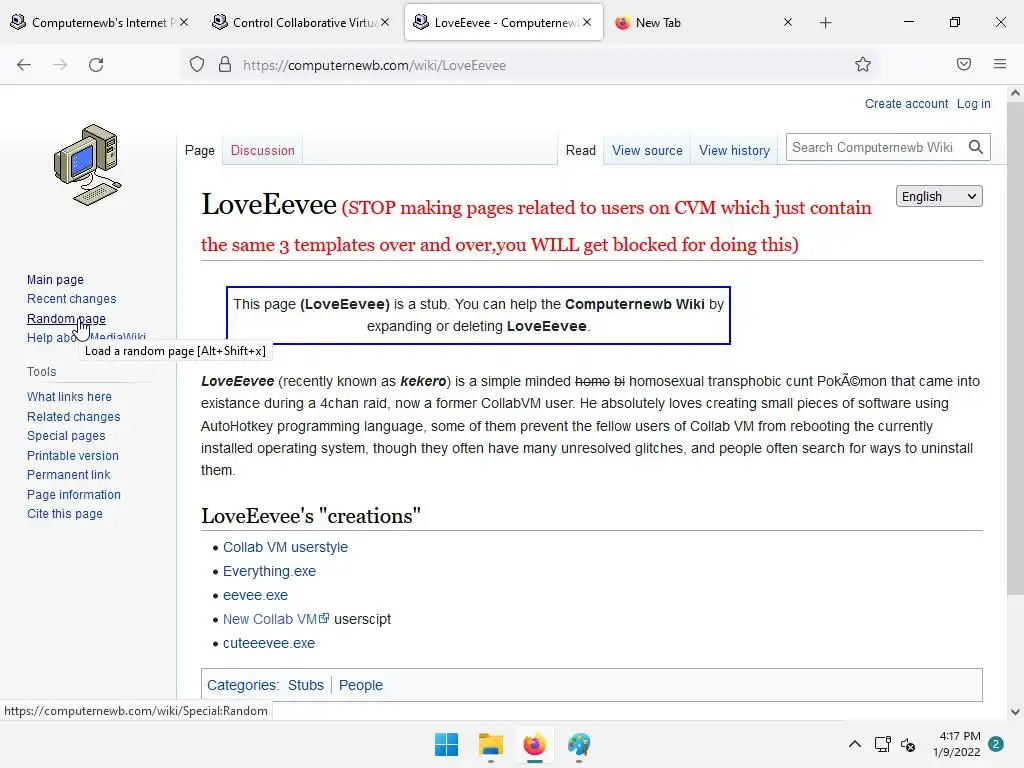Open Recent changes link
This screenshot has height=768, width=1024.
[x=72, y=298]
